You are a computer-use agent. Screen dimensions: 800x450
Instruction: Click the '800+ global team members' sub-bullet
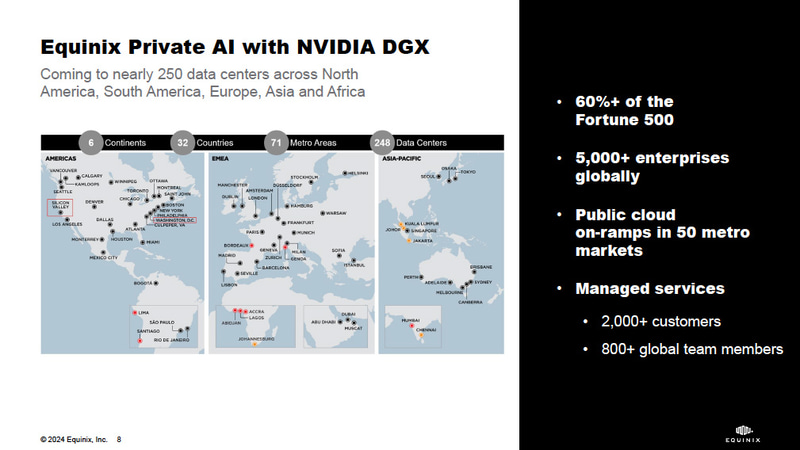pyautogui.click(x=692, y=349)
